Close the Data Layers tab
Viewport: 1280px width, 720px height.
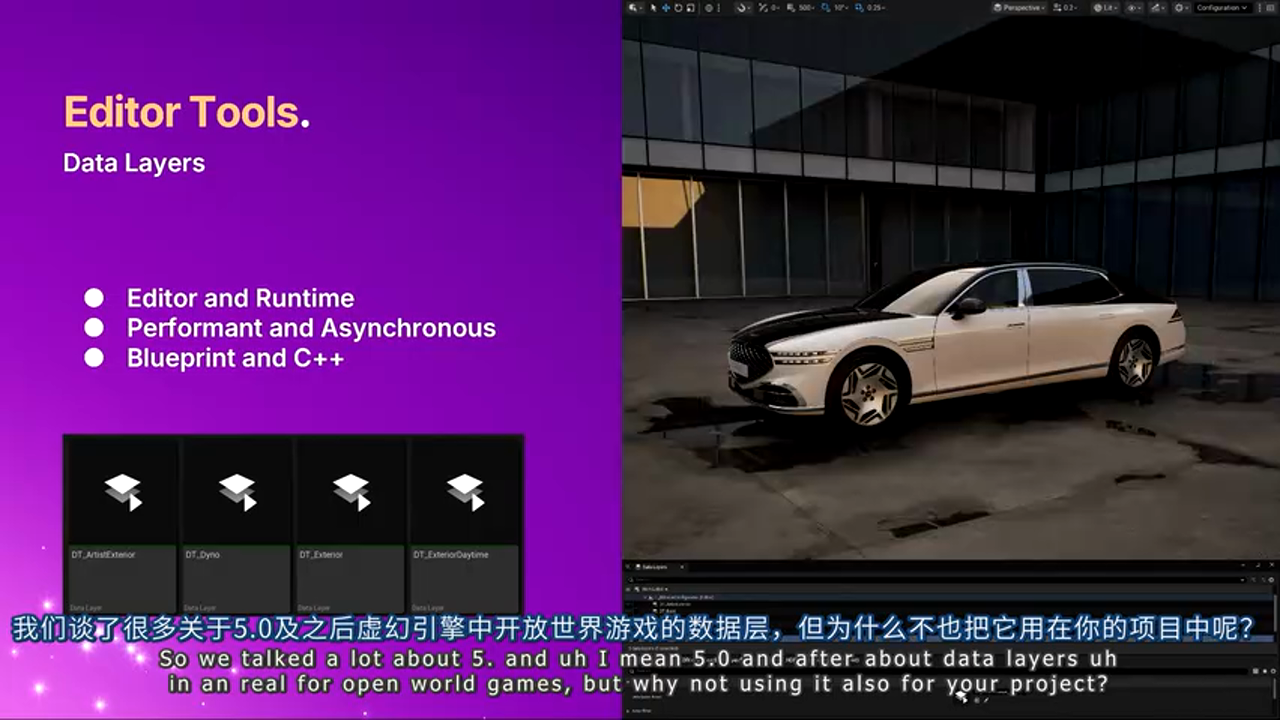pyautogui.click(x=683, y=566)
